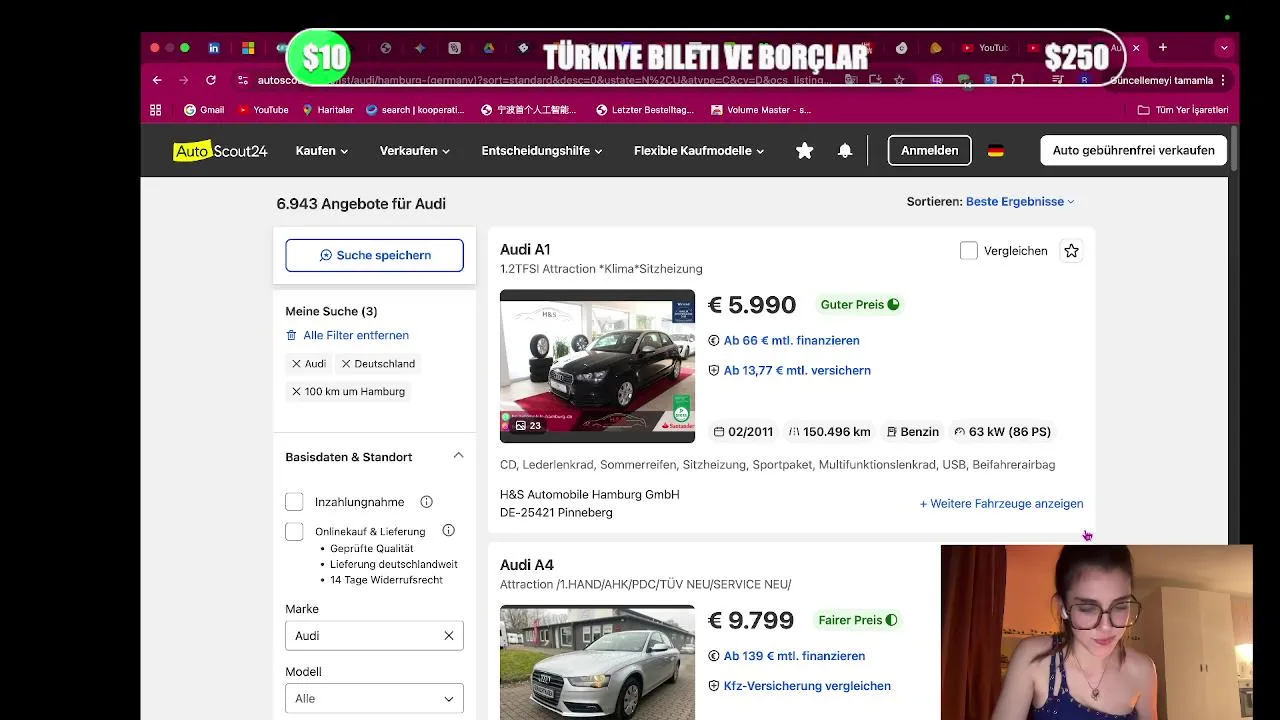Open the Tüm Yer İşaretleri bookmarks folder

click(x=1183, y=110)
